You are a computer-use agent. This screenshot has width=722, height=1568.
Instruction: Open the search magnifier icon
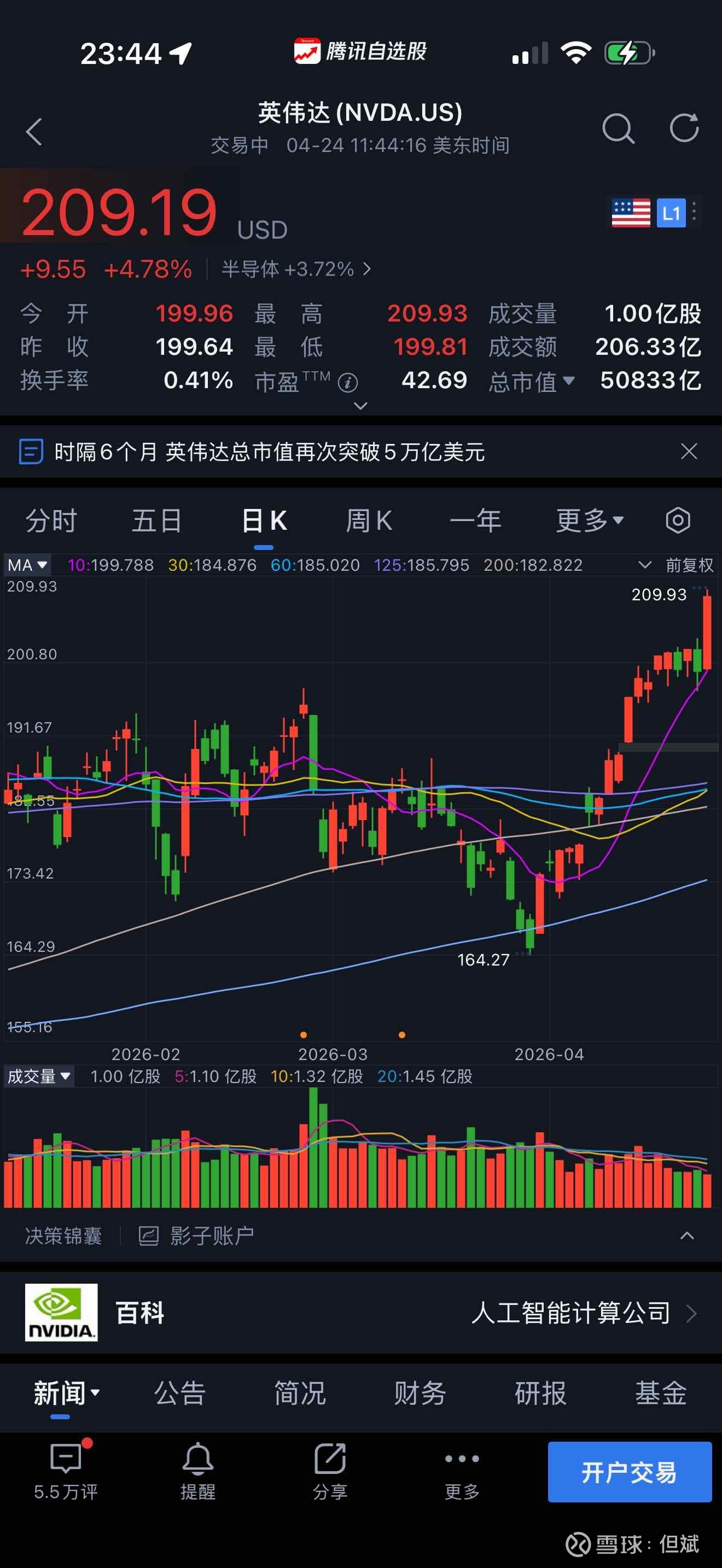tap(618, 128)
